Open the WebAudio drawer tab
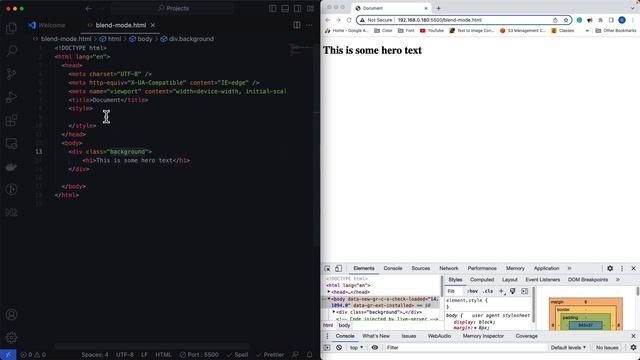 pyautogui.click(x=439, y=336)
